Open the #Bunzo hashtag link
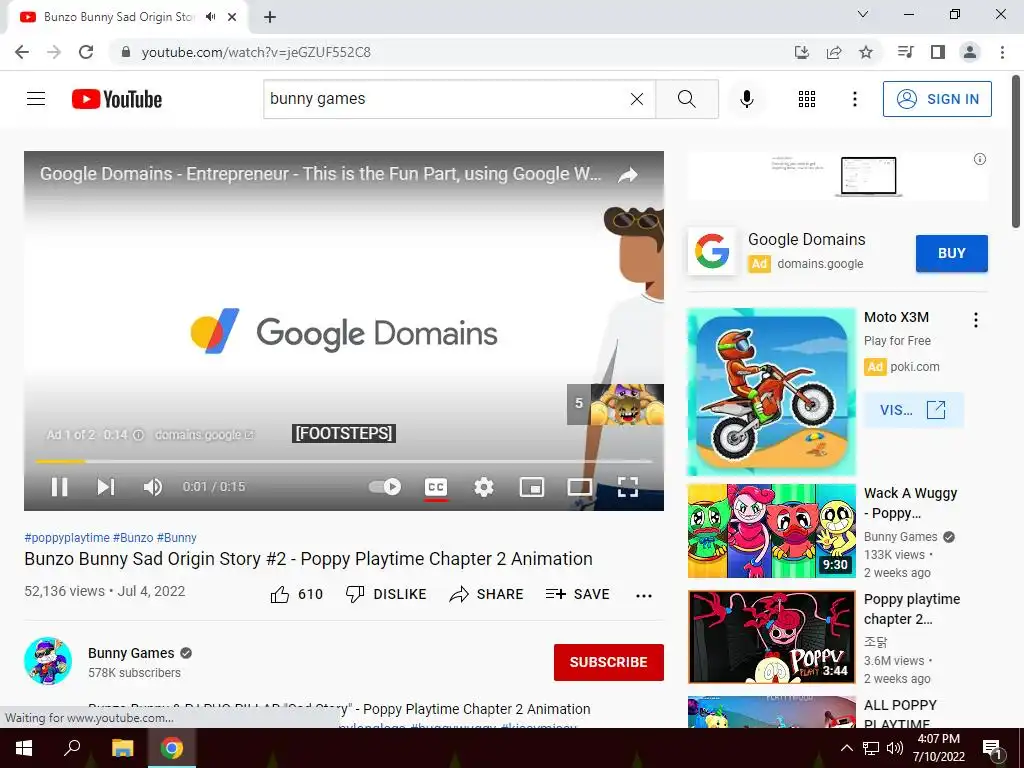This screenshot has width=1024, height=768. pyautogui.click(x=133, y=538)
